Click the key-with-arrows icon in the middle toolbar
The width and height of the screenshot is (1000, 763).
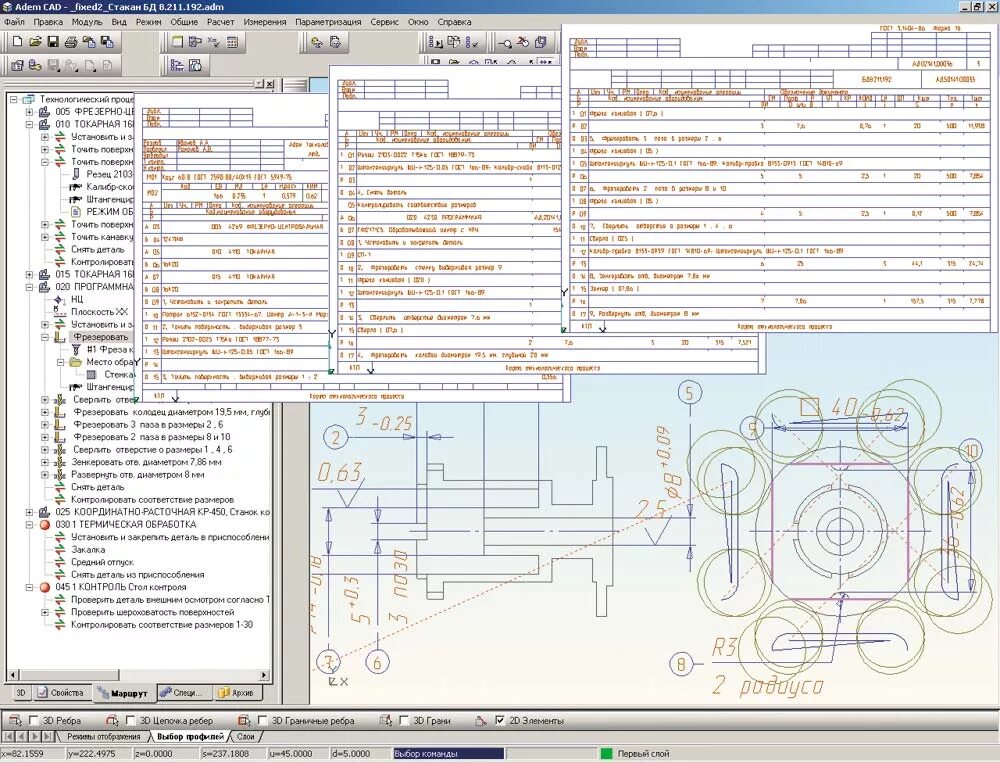[317, 42]
